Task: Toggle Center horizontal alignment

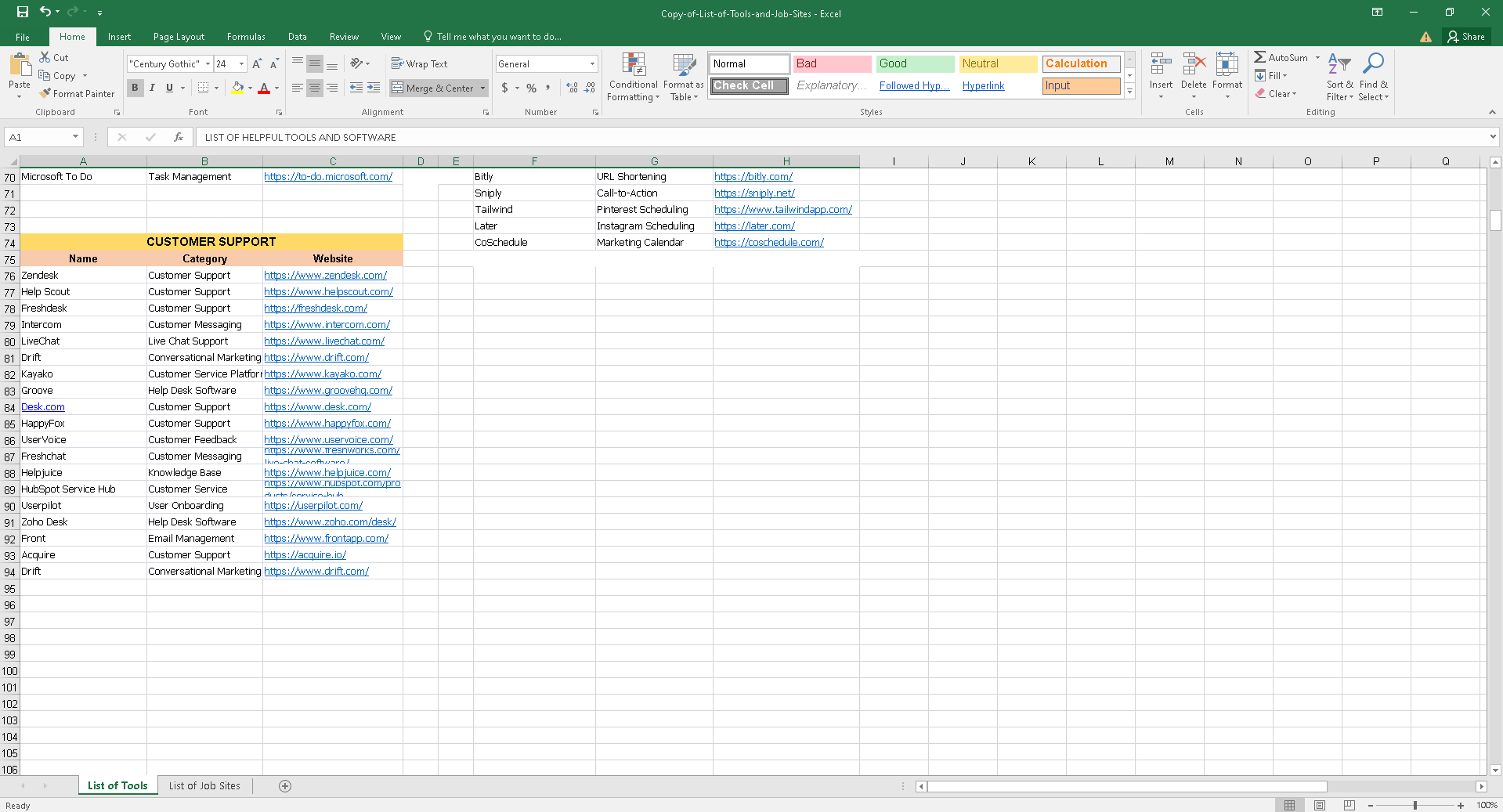Action: (x=315, y=88)
